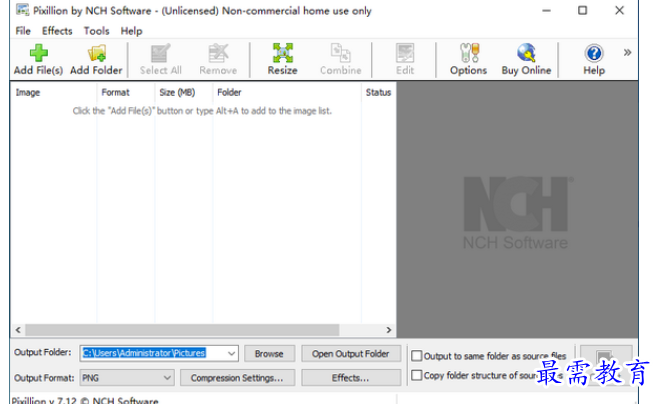This screenshot has height=404, width=658.
Task: Maximize the Pixillion window
Action: (x=582, y=10)
